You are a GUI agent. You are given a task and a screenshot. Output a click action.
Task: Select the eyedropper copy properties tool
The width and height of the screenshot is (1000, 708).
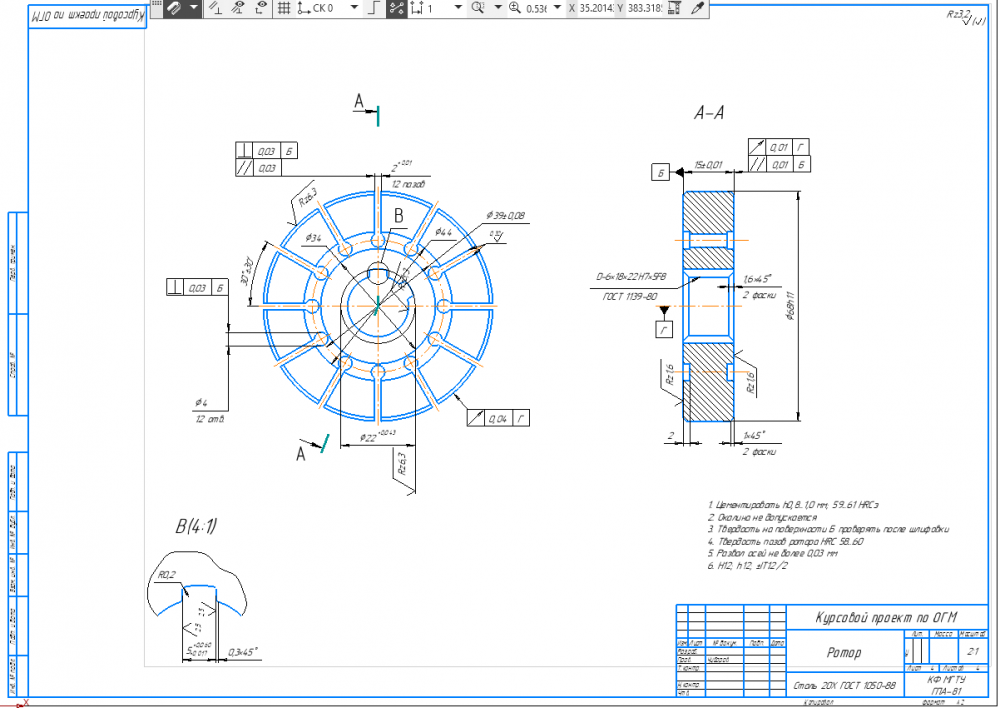tap(697, 8)
